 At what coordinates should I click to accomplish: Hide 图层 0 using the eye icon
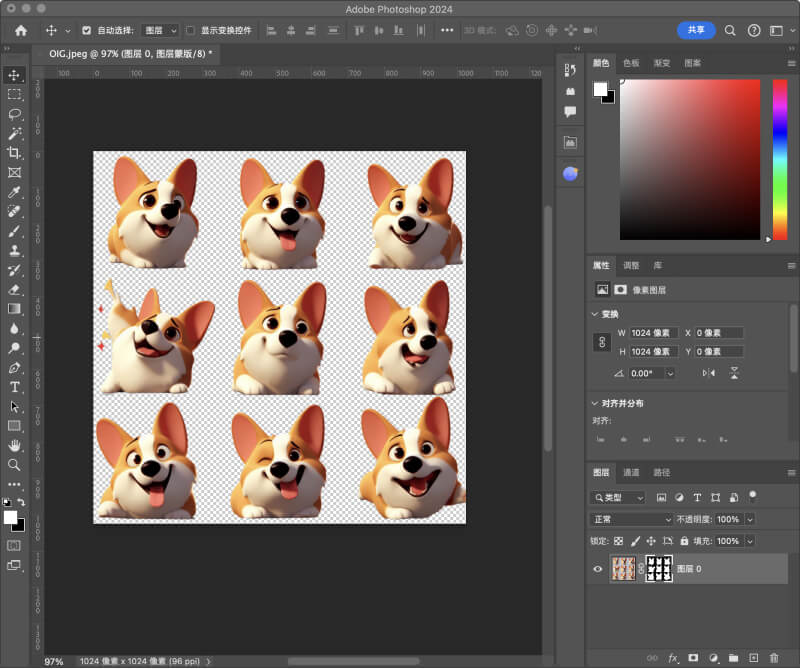tap(598, 569)
